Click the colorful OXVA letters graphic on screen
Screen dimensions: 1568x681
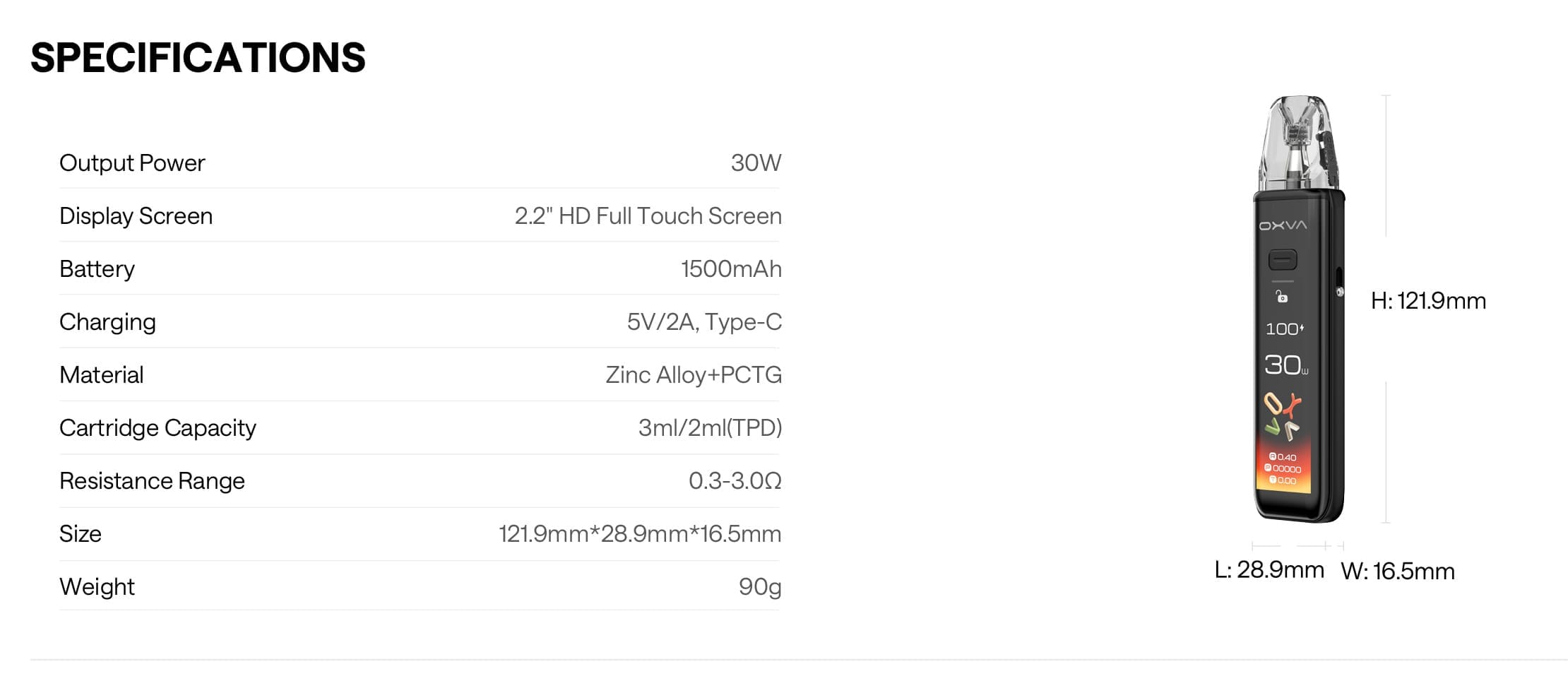point(1283,416)
